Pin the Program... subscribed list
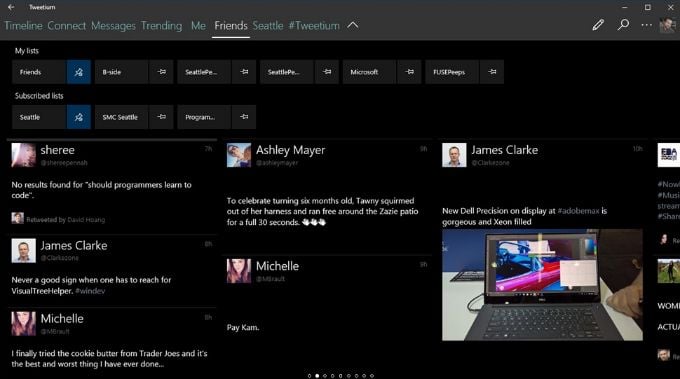680x379 pixels. pos(244,117)
